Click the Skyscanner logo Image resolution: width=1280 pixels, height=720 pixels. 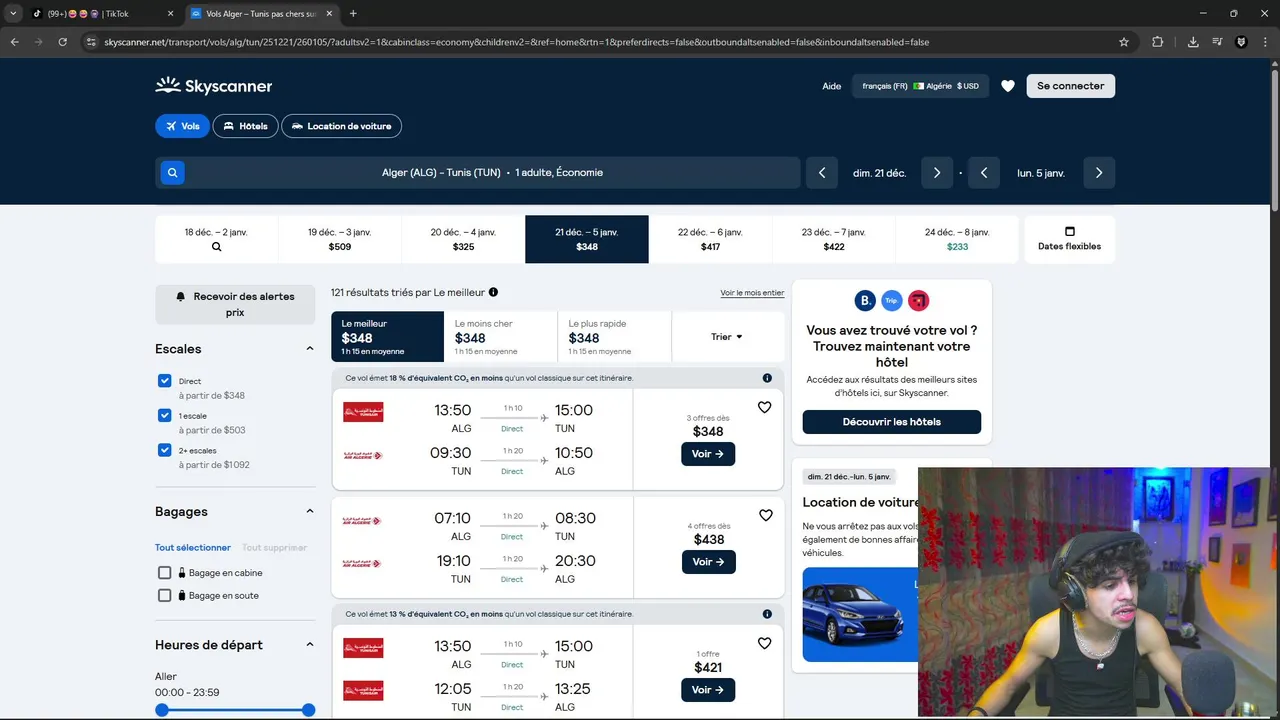(213, 86)
